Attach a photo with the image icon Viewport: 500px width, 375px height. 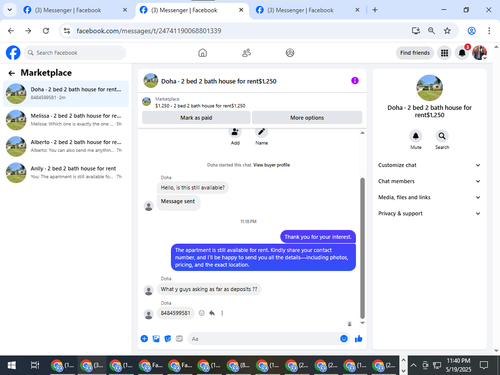156,339
